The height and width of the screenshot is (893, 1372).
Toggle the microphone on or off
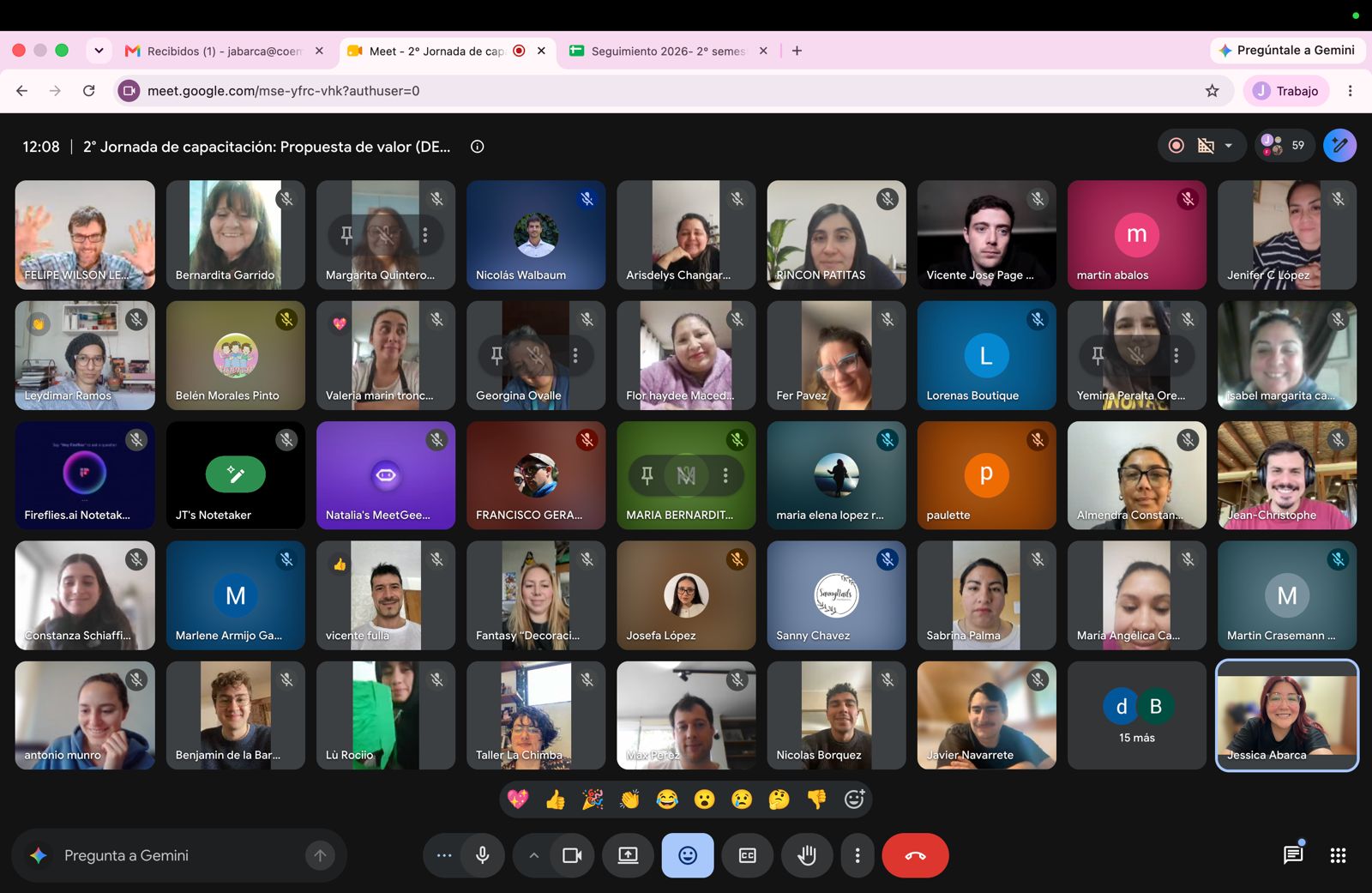click(483, 855)
